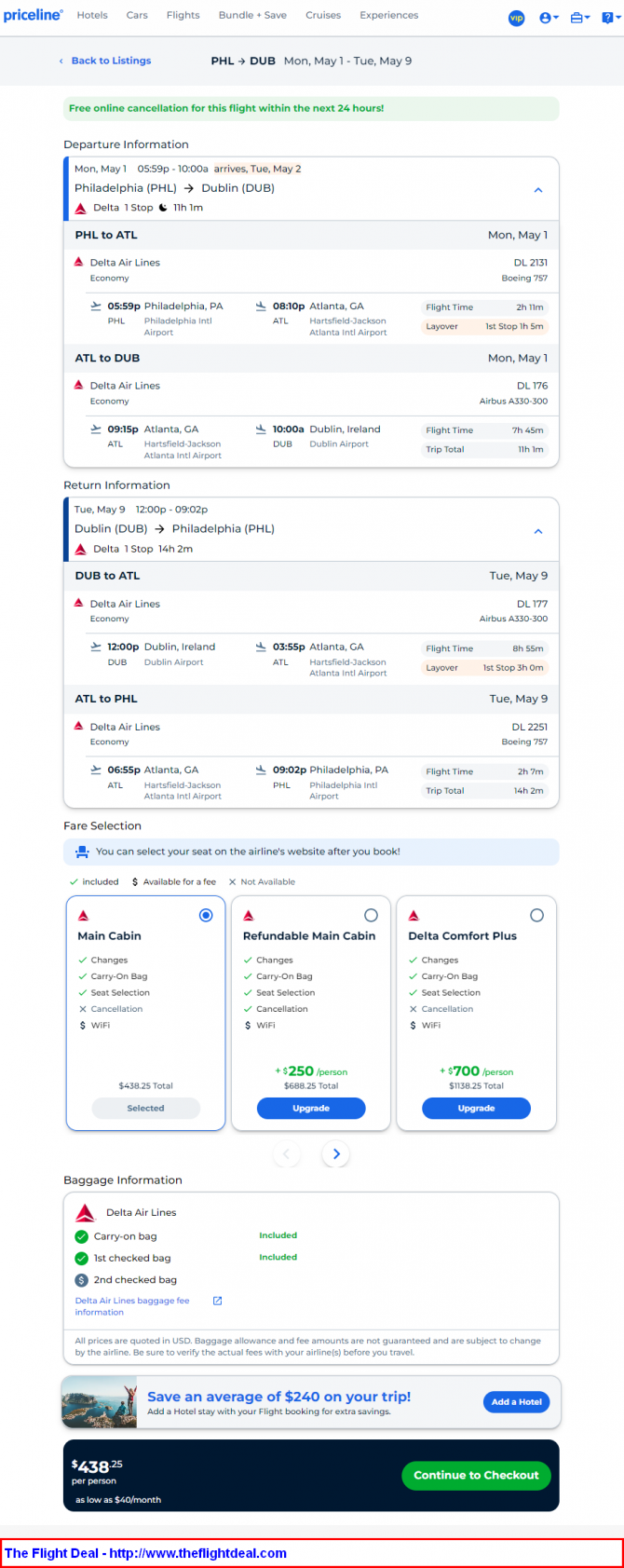Image resolution: width=624 pixels, height=1568 pixels.
Task: Click the Delta logo in return summary
Action: click(x=81, y=549)
